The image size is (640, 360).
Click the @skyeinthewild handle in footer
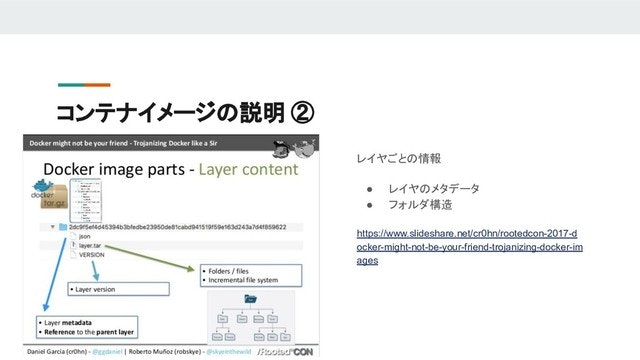point(229,351)
